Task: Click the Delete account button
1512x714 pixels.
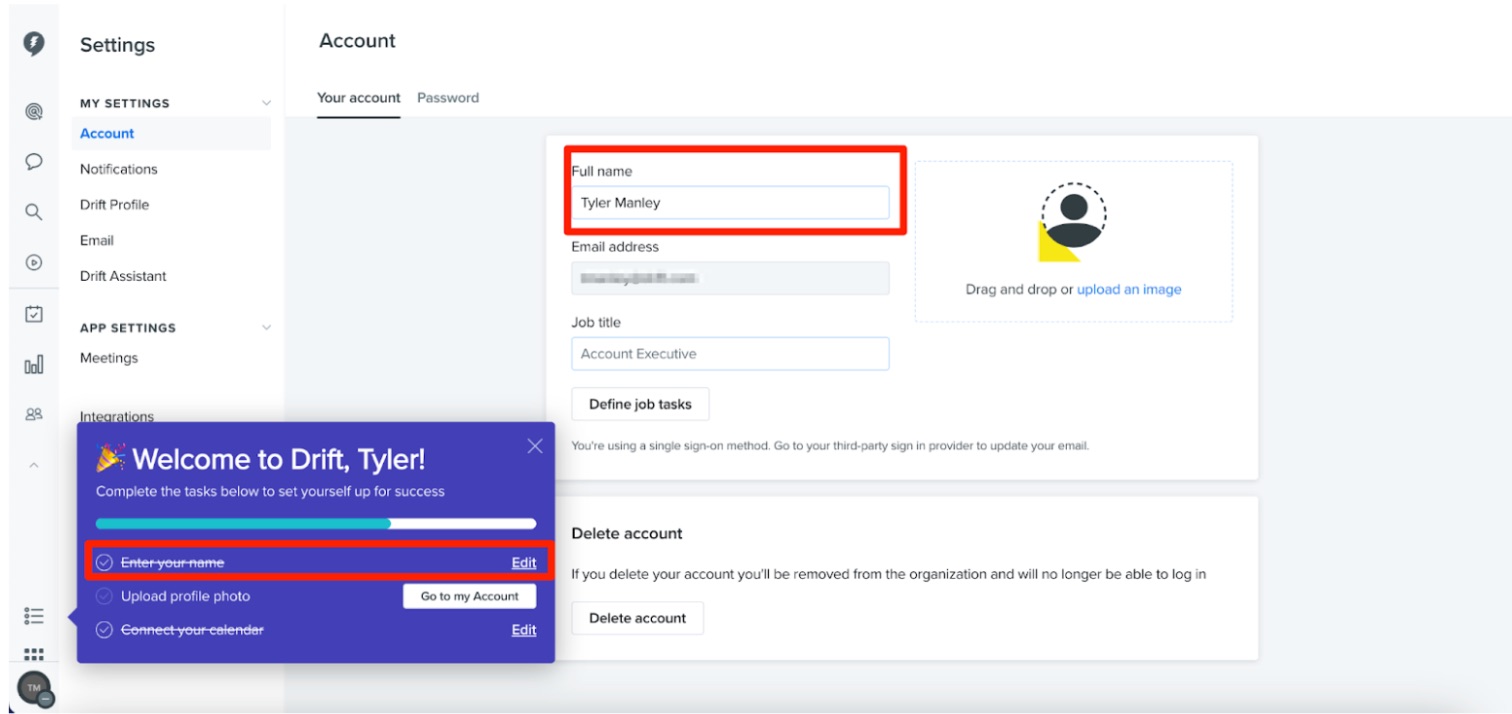Action: [638, 618]
